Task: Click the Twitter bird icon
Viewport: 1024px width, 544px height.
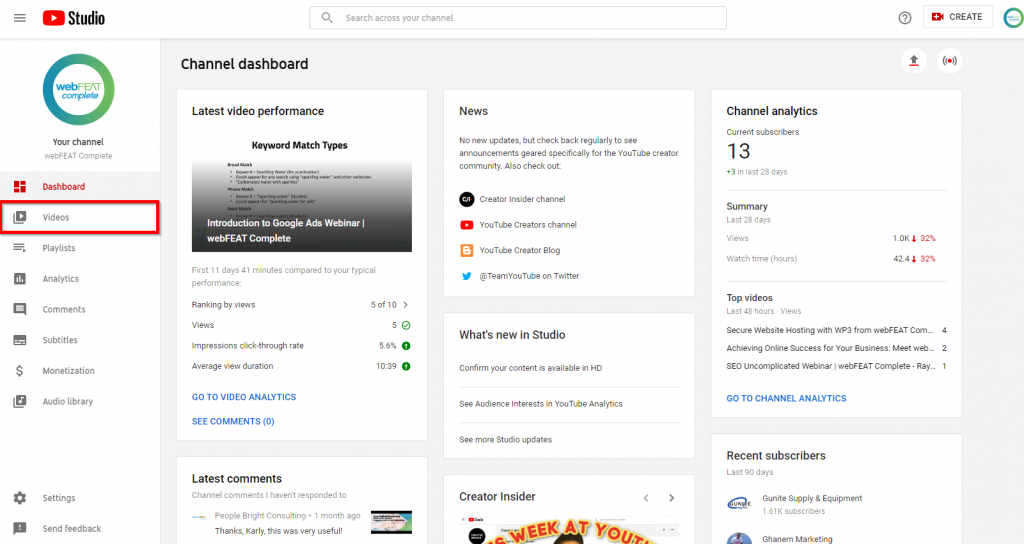Action: [466, 276]
